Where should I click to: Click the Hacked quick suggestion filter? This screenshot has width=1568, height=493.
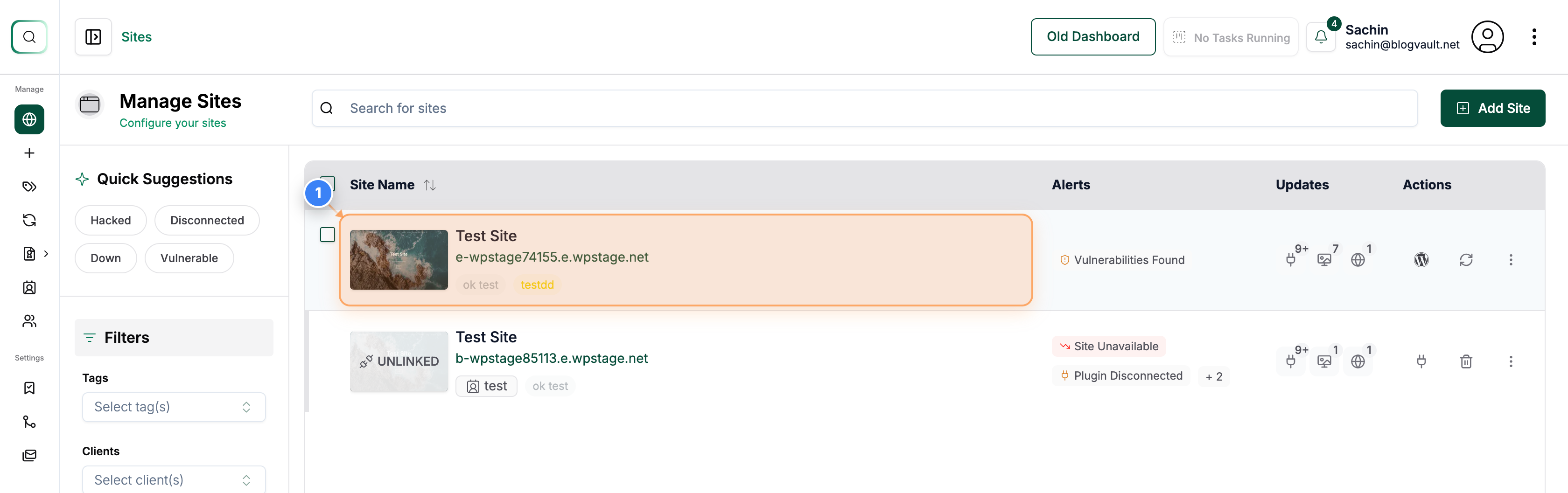(110, 220)
